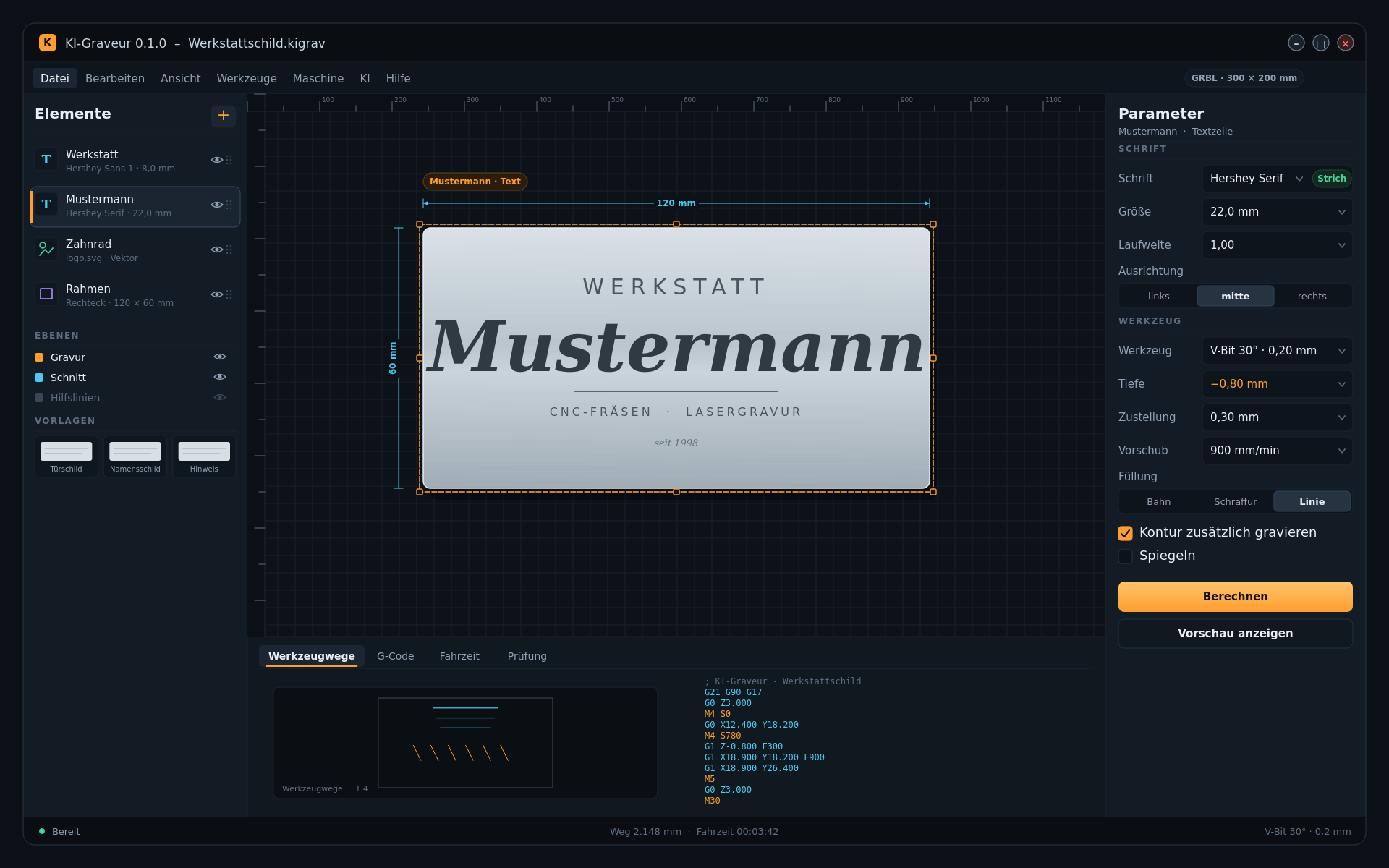The height and width of the screenshot is (868, 1389).
Task: Open the Zustellung dropdown
Action: pyautogui.click(x=1277, y=417)
